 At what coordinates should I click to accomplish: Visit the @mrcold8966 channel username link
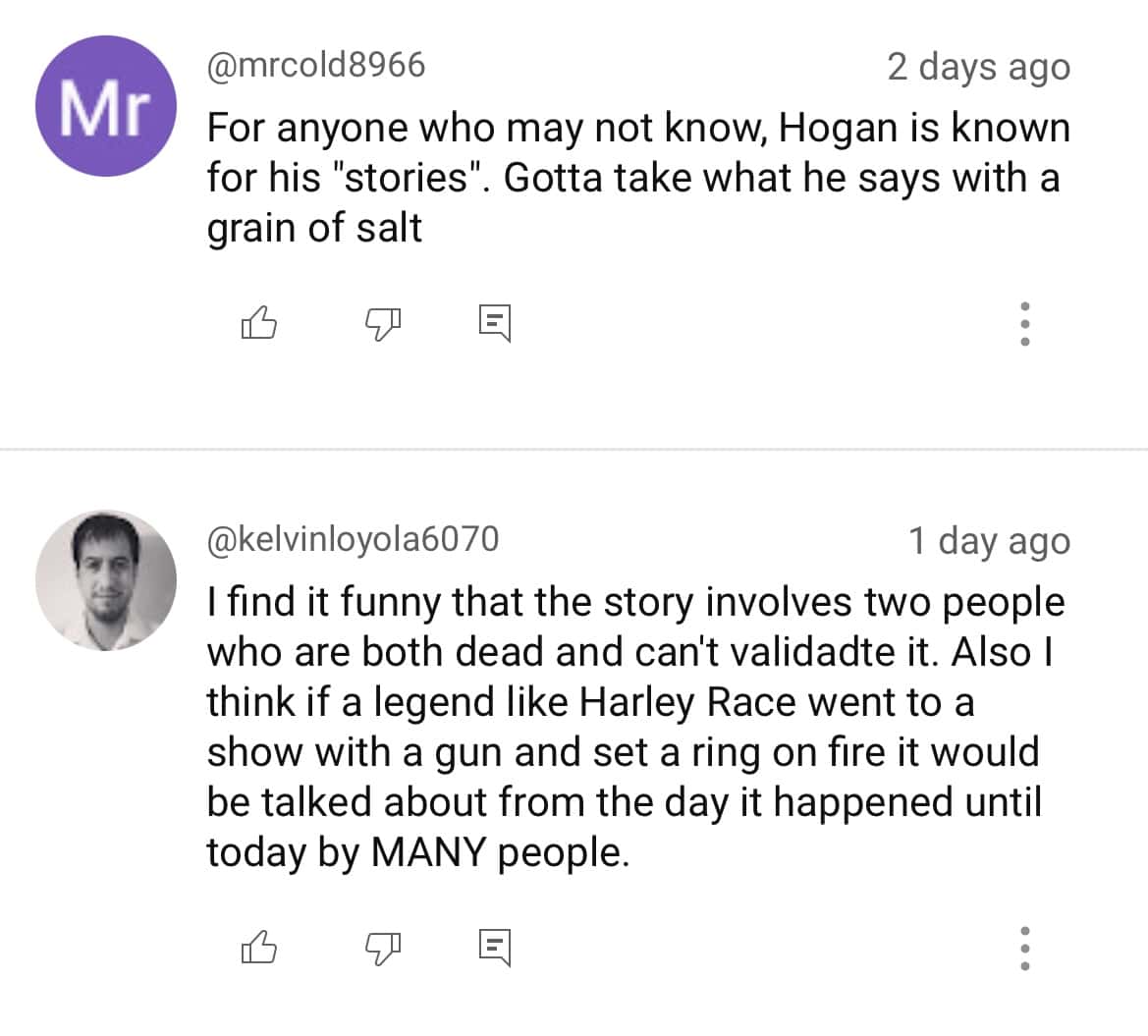316,66
